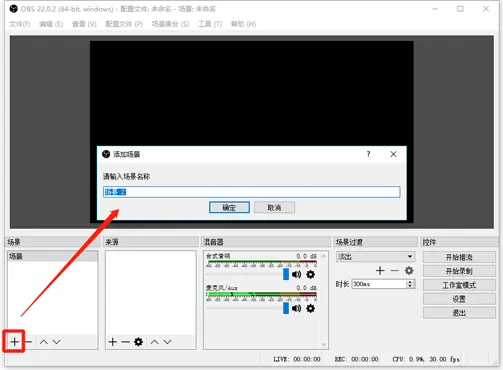Click the scene name input field
The width and height of the screenshot is (503, 370).
pos(252,192)
